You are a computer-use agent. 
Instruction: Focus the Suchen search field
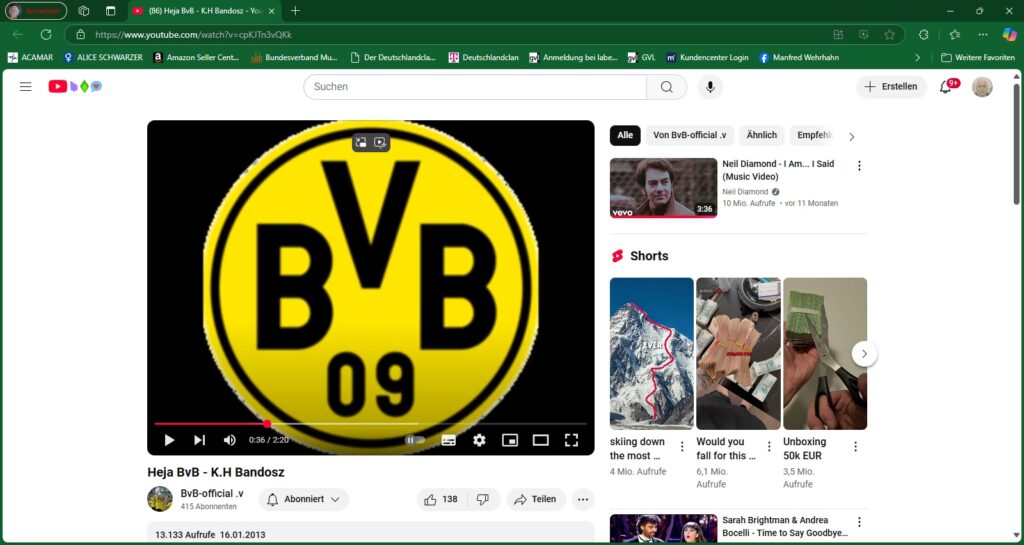click(x=475, y=87)
